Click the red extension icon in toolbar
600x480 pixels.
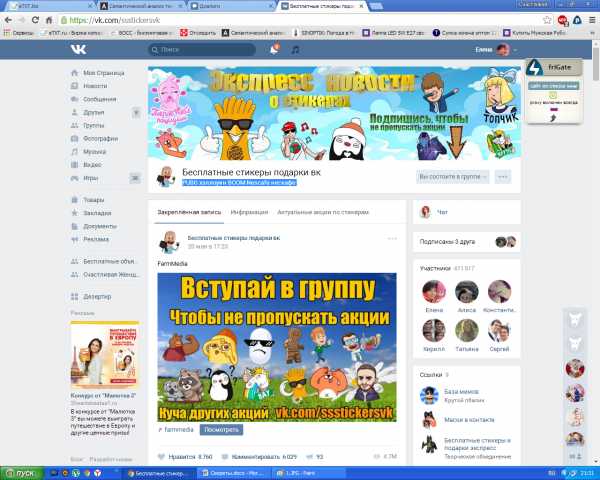tap(562, 20)
